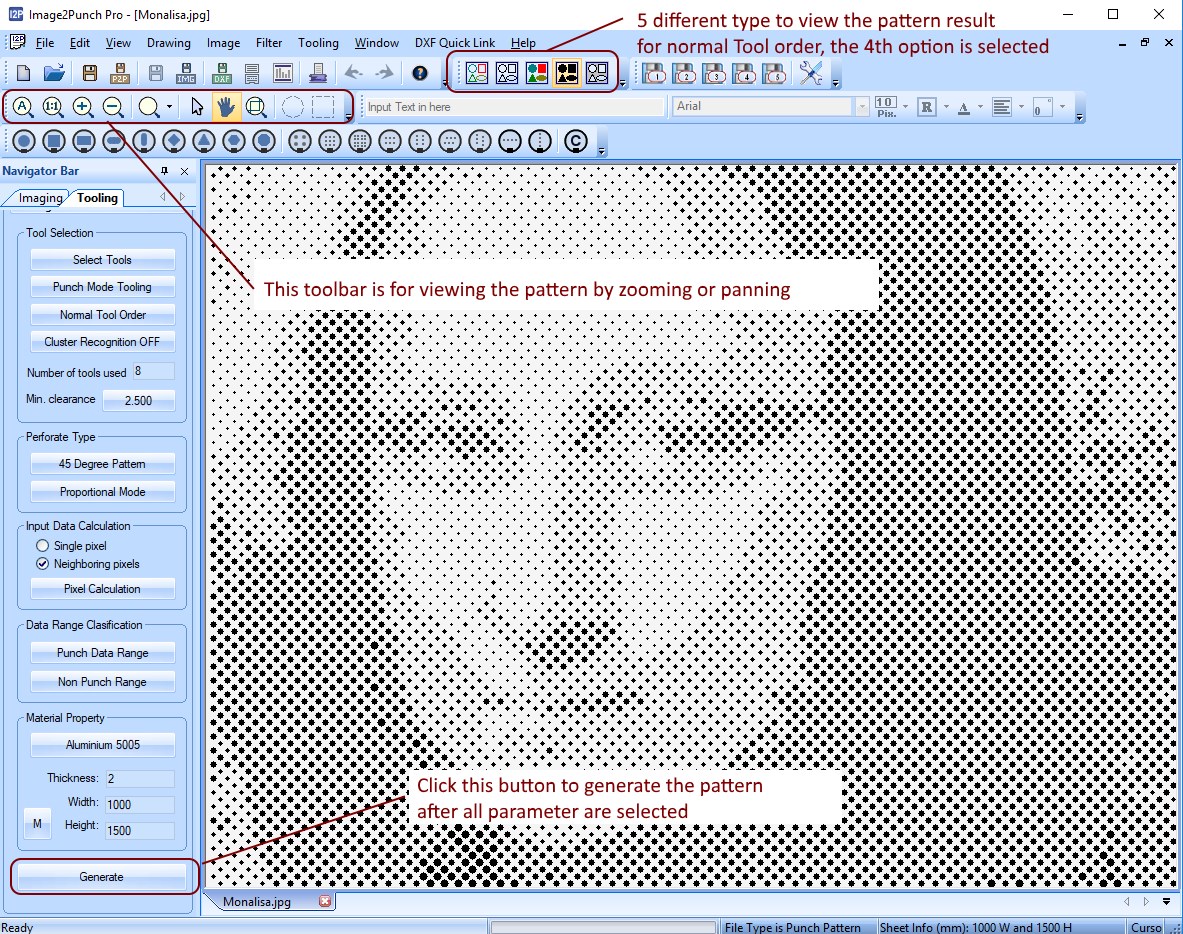Select the arrow pointer tool

(197, 107)
